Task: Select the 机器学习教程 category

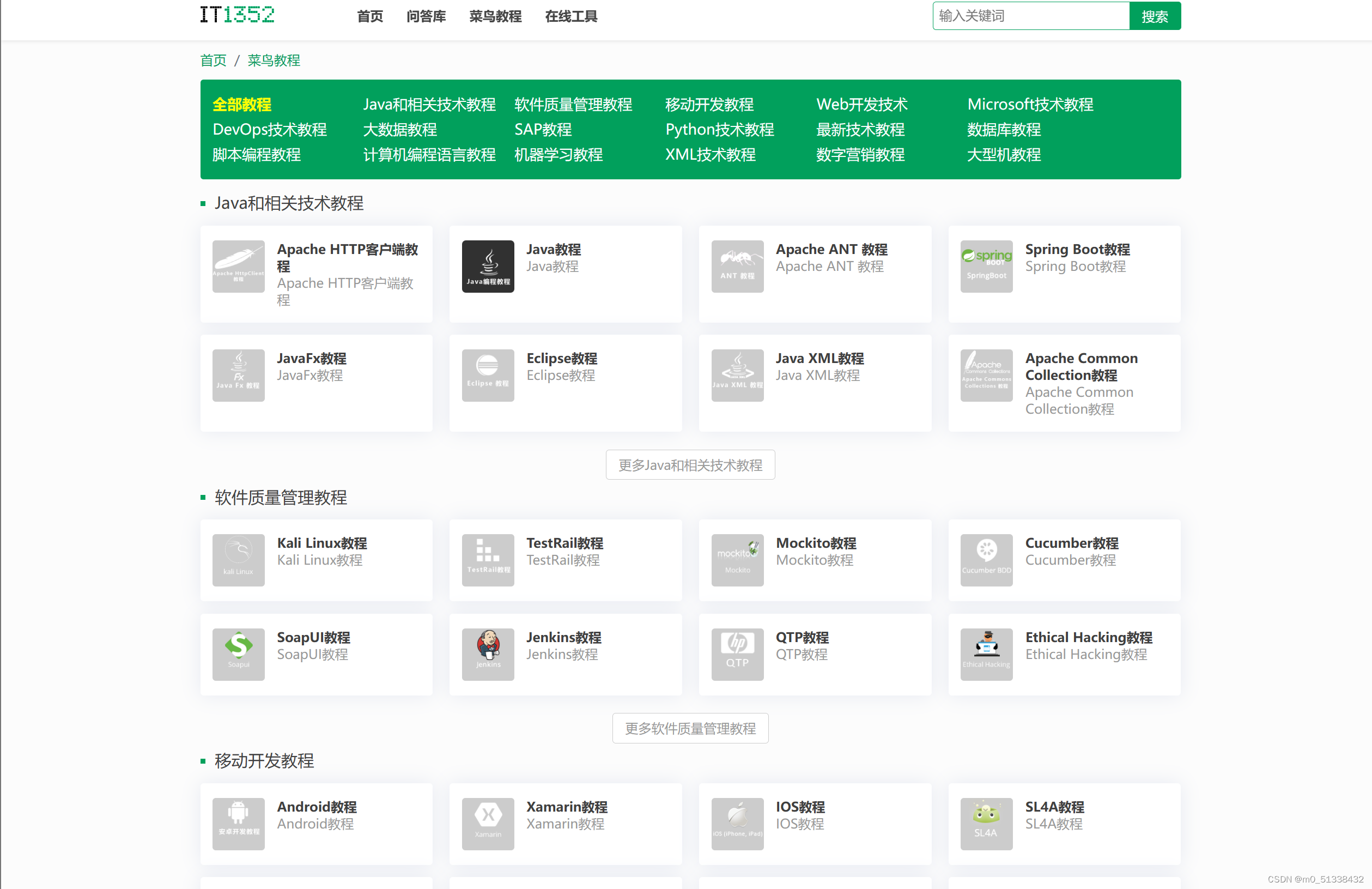Action: tap(558, 155)
